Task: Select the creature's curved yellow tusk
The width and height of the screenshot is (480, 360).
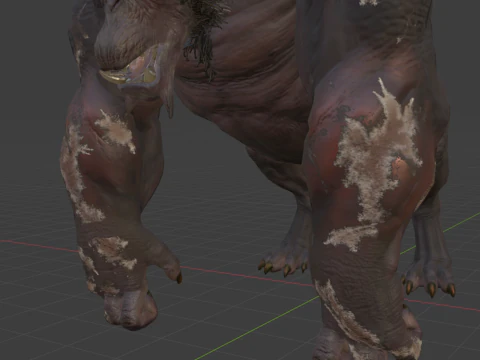Action: [113, 78]
